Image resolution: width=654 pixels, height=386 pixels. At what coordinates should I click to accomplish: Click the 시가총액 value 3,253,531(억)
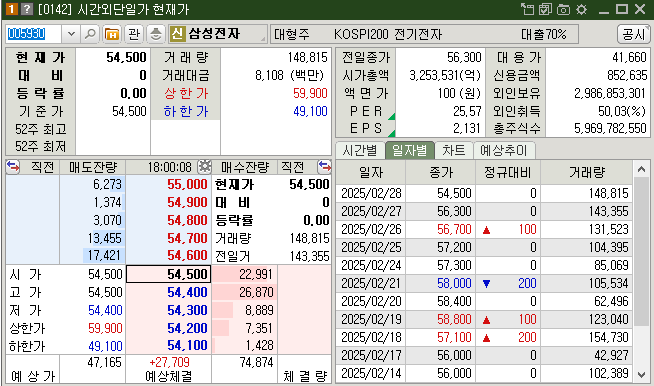pyautogui.click(x=445, y=75)
